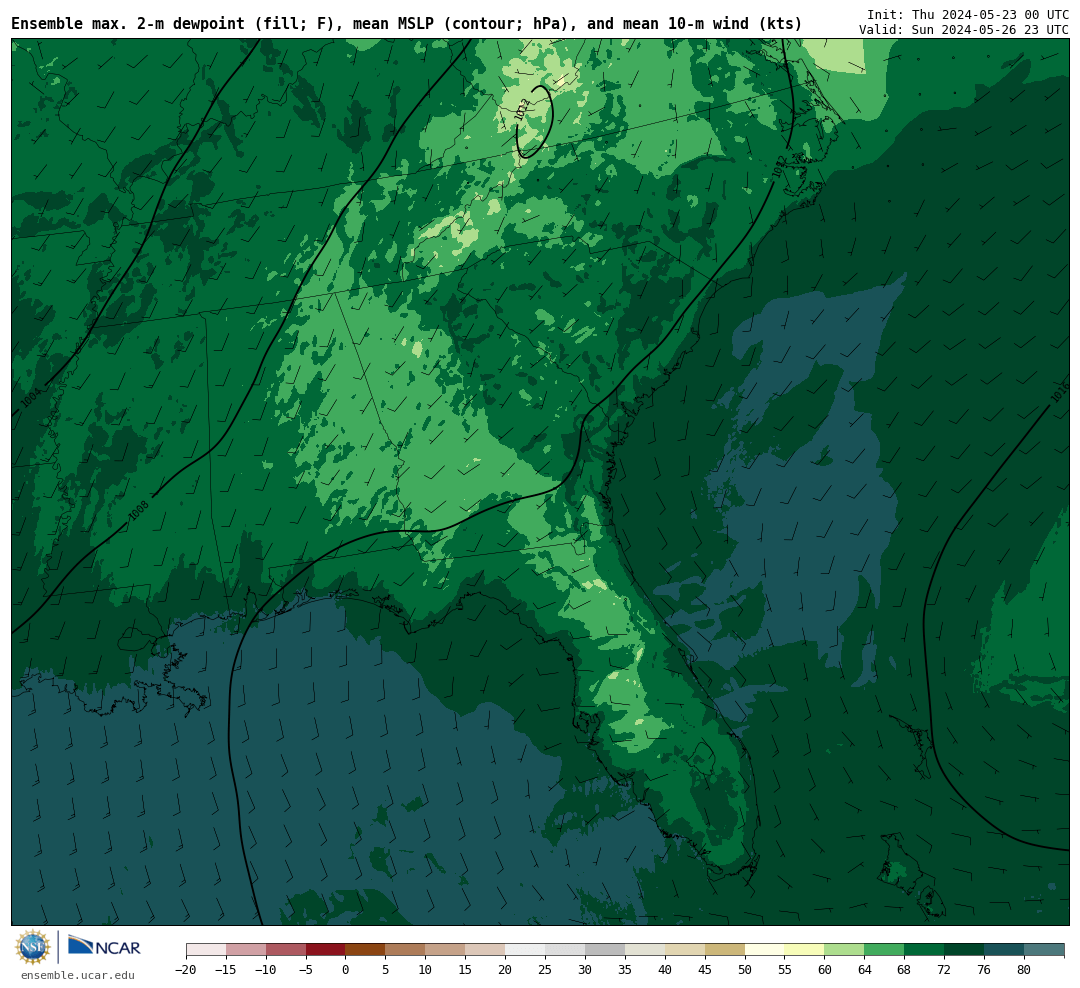
Task: Click the colorbar label '72'
Action: point(944,970)
